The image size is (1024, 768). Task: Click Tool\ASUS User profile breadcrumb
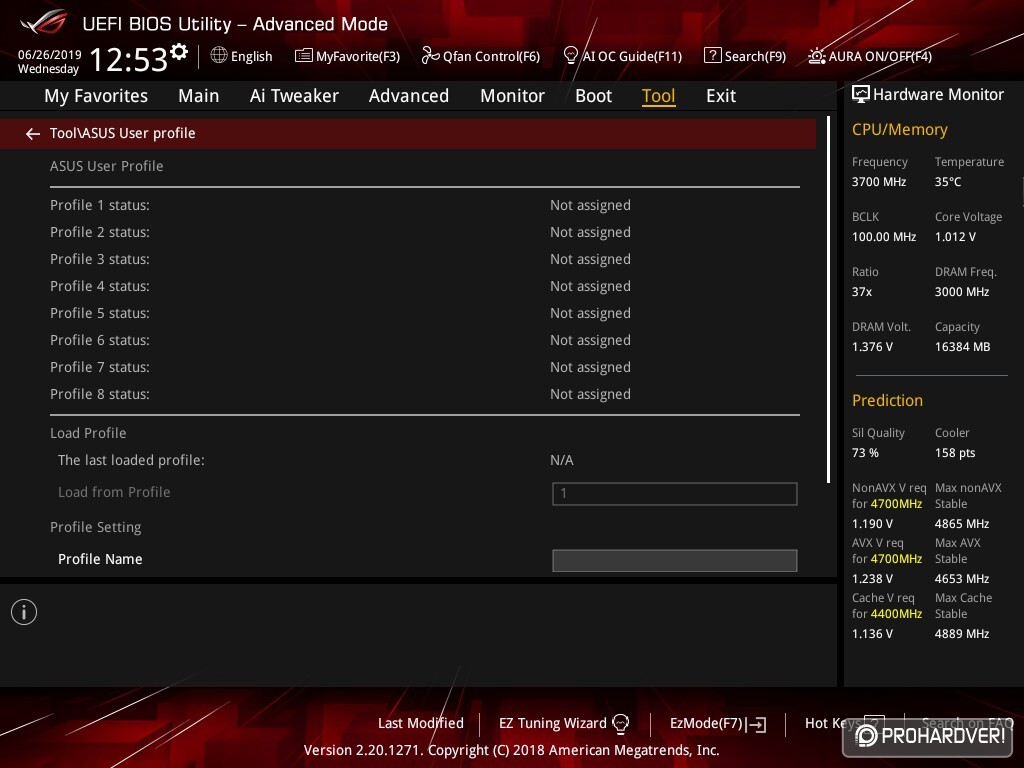pyautogui.click(x=122, y=133)
